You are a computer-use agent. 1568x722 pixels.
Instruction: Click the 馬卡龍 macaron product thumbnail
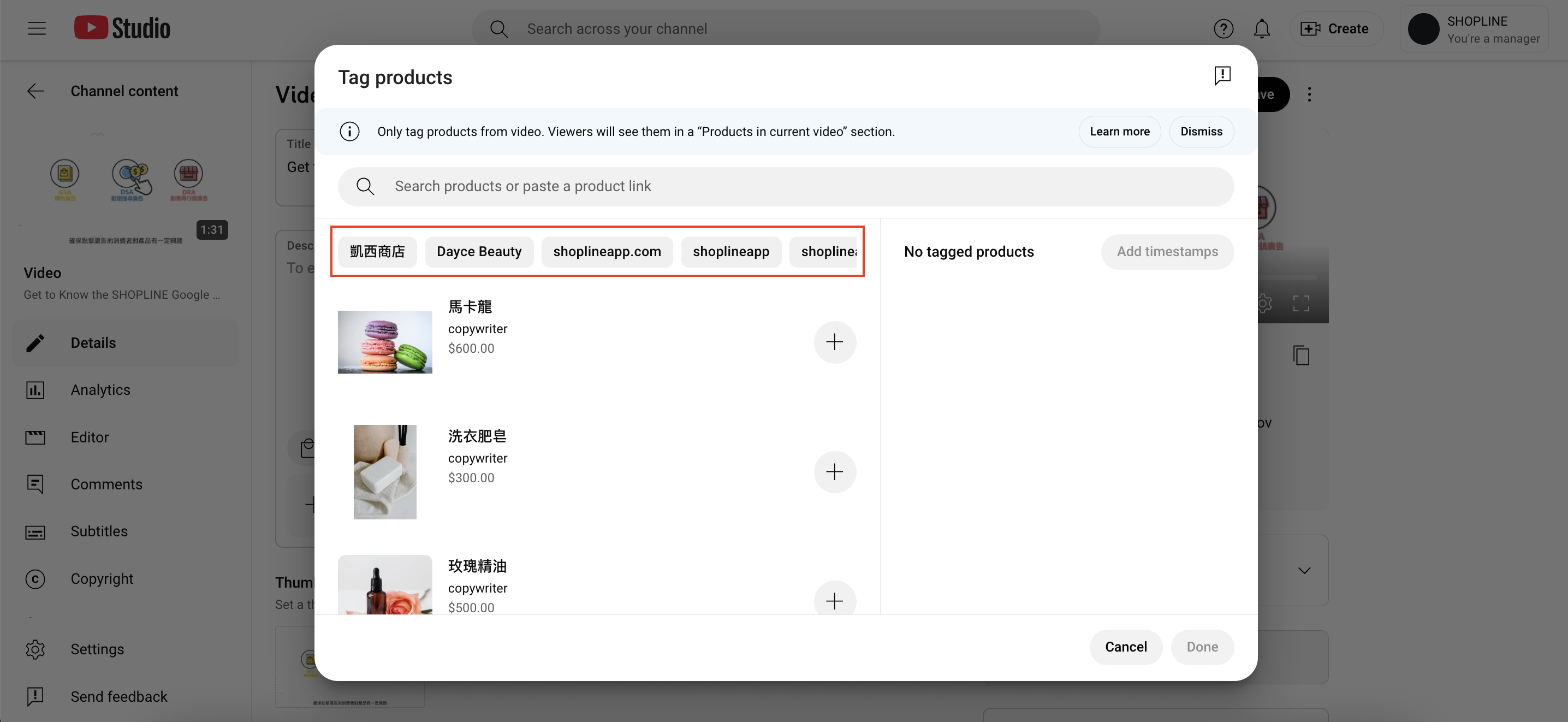pos(385,342)
